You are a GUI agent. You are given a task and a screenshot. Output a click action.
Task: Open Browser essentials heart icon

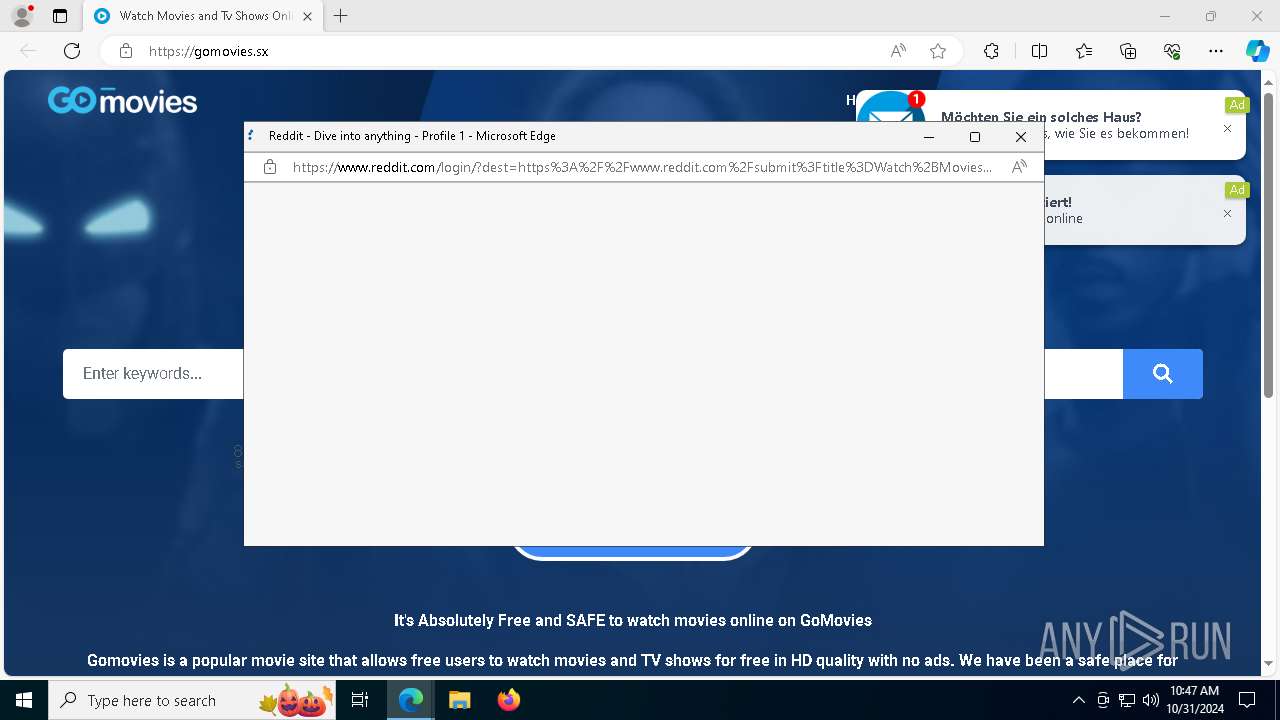(1172, 51)
